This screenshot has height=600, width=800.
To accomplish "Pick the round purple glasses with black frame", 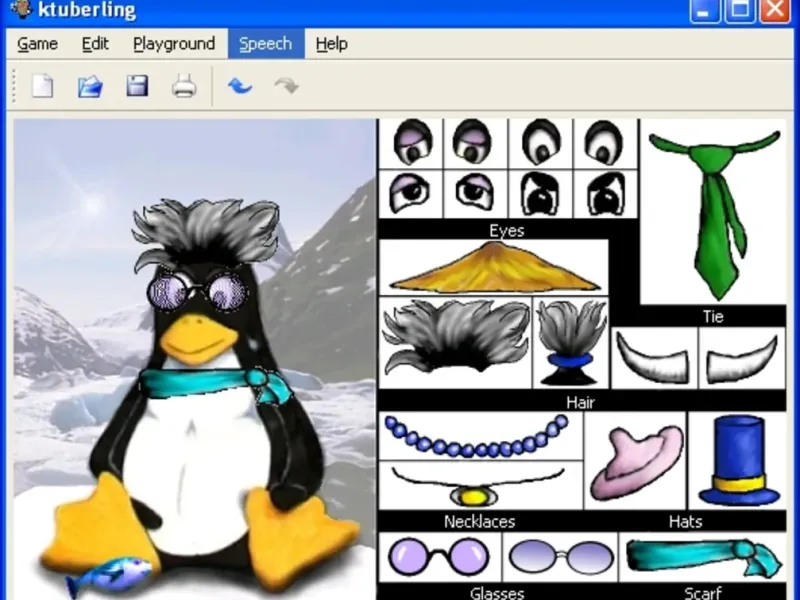I will coord(439,557).
